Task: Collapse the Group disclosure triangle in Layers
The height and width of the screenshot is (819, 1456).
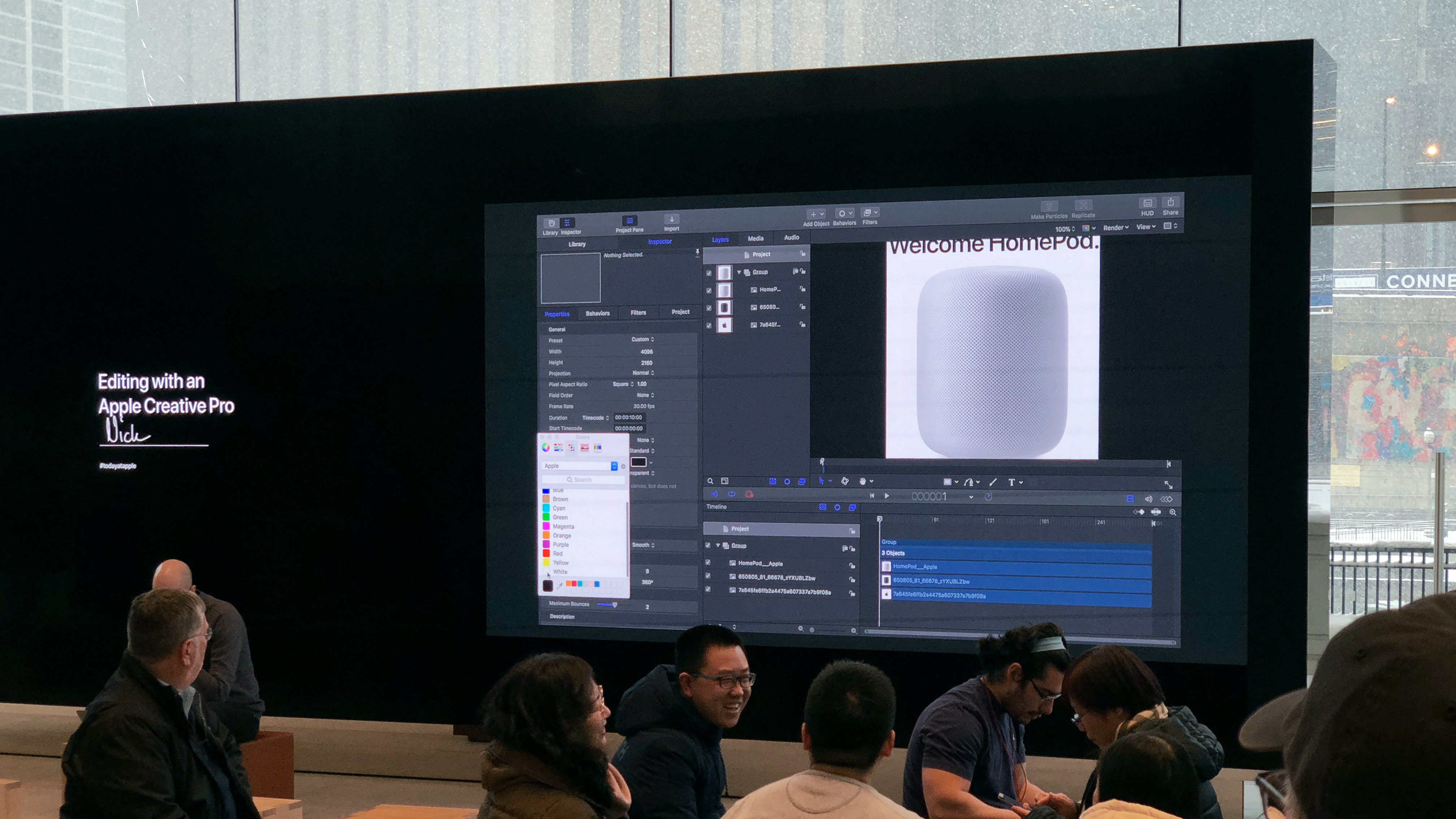Action: point(739,272)
